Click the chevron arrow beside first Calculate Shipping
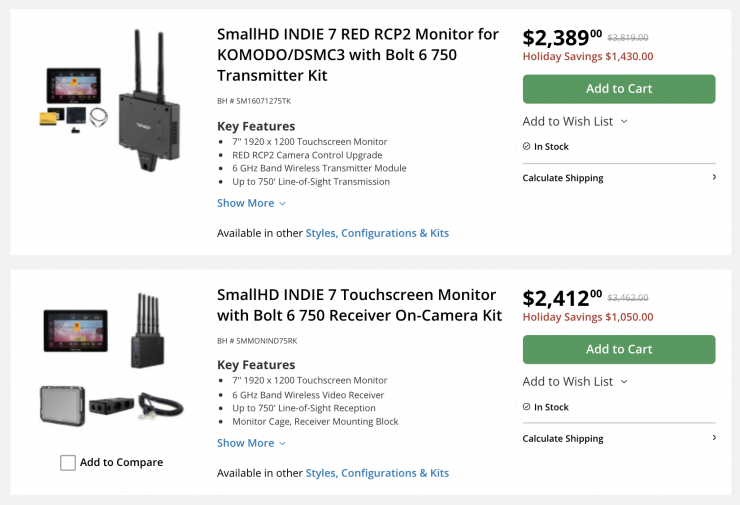The image size is (740, 505). click(x=713, y=177)
